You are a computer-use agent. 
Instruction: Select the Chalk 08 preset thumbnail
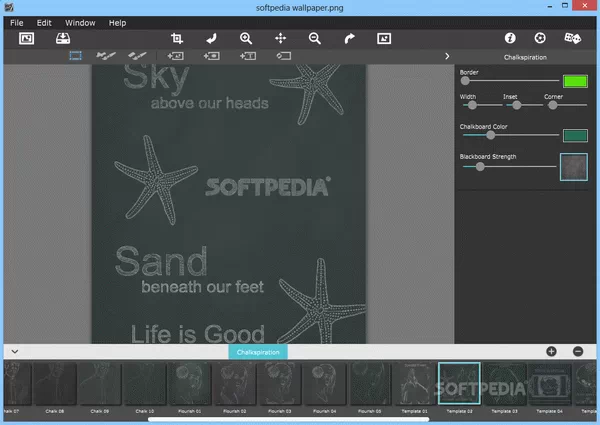[55, 384]
